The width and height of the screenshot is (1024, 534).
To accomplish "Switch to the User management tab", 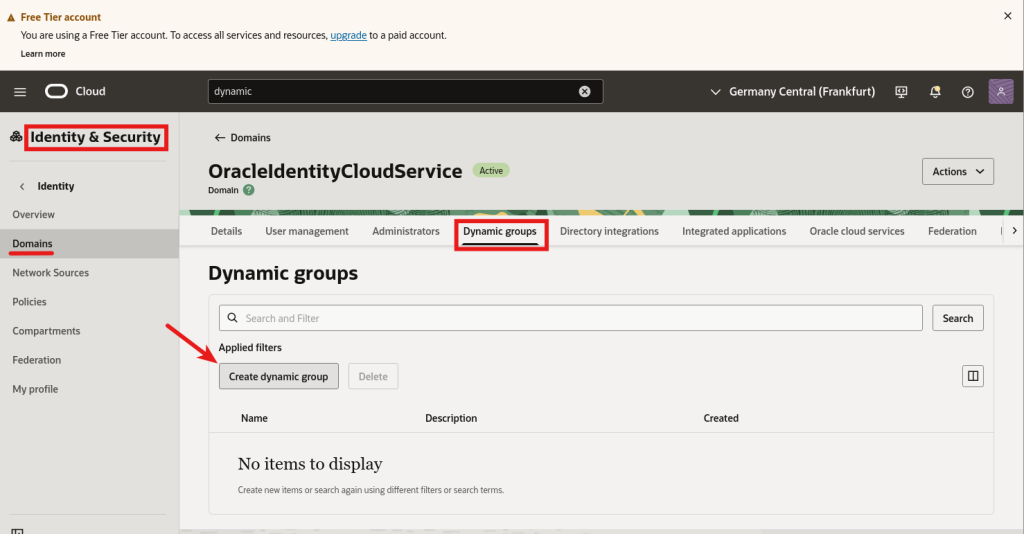I will 307,231.
